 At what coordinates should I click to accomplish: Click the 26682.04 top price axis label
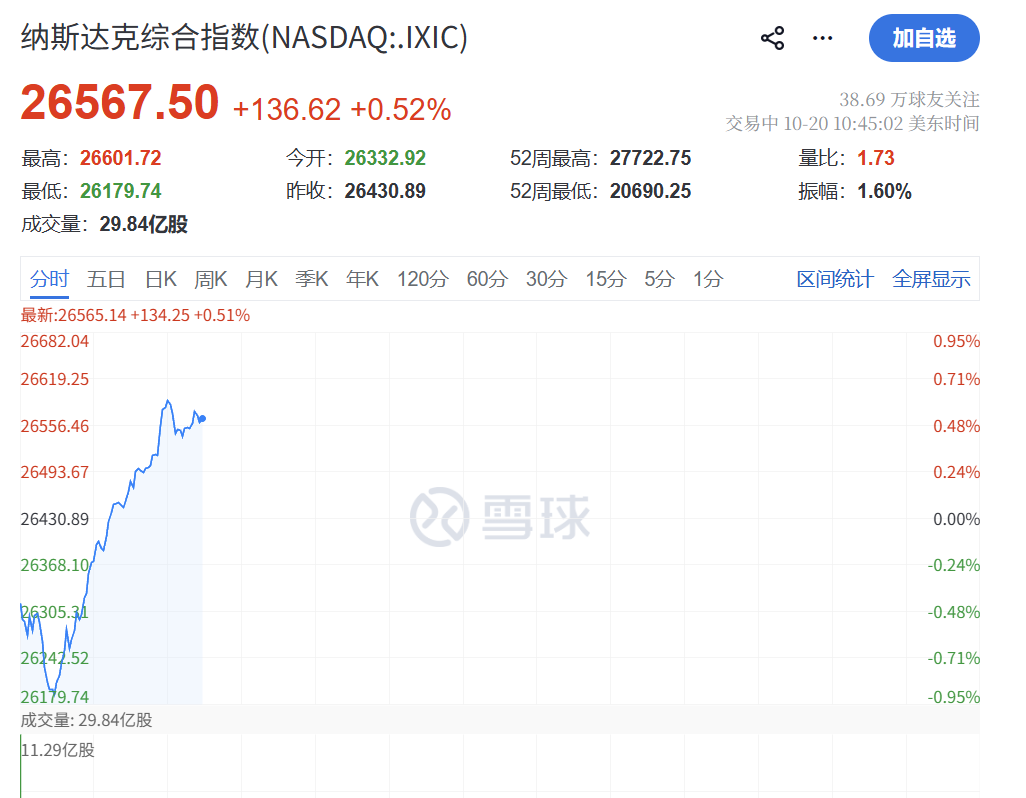[54, 341]
